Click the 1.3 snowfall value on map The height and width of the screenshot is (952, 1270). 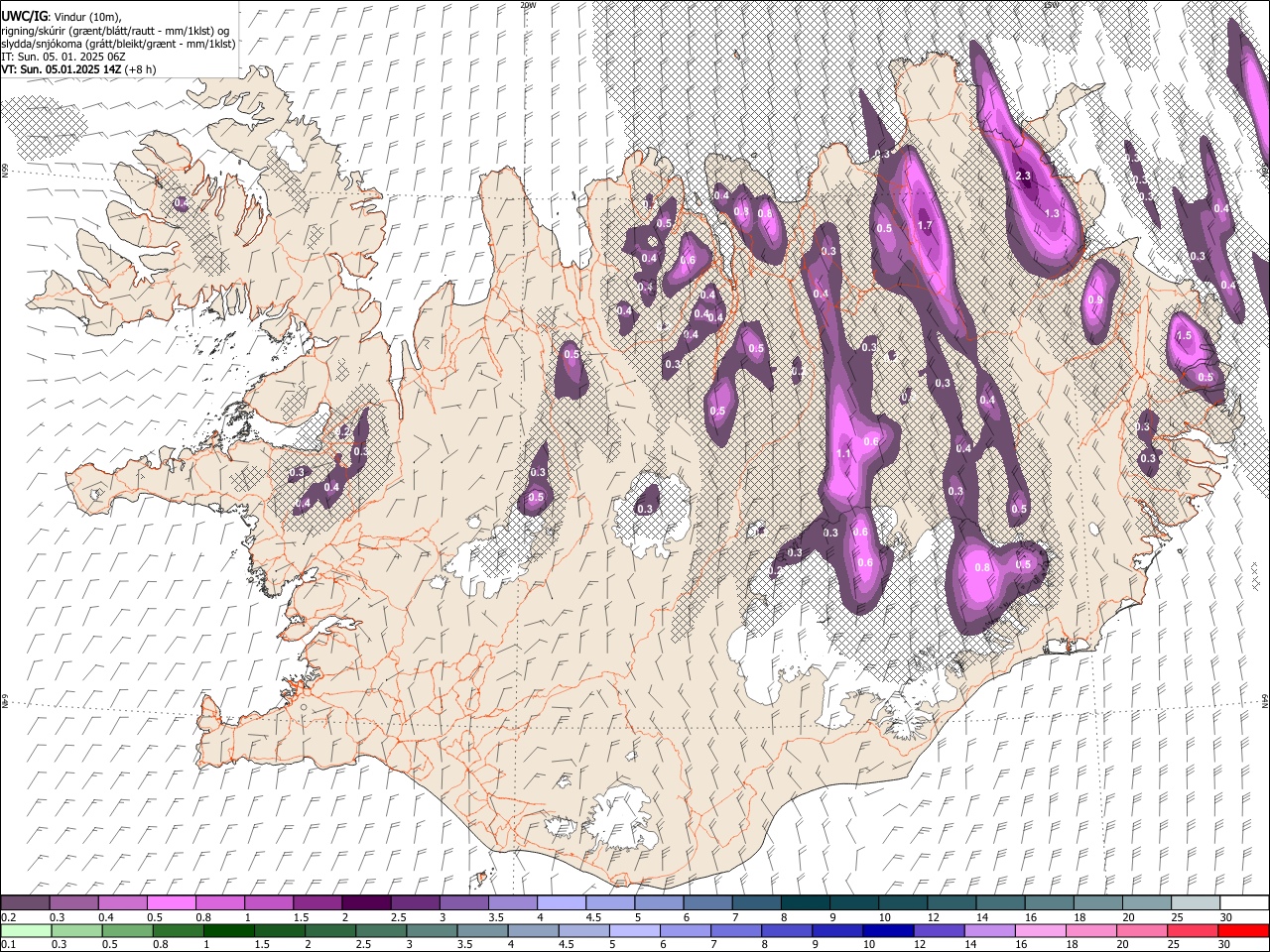coord(1053,213)
